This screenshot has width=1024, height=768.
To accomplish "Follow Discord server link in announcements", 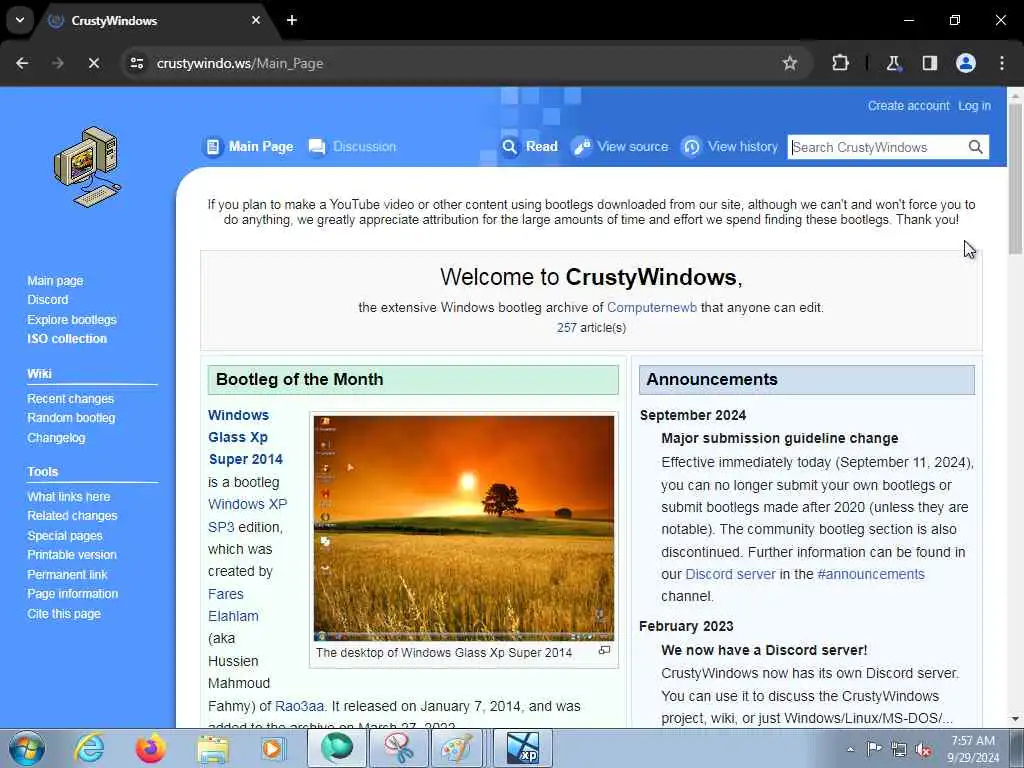I will pyautogui.click(x=730, y=574).
